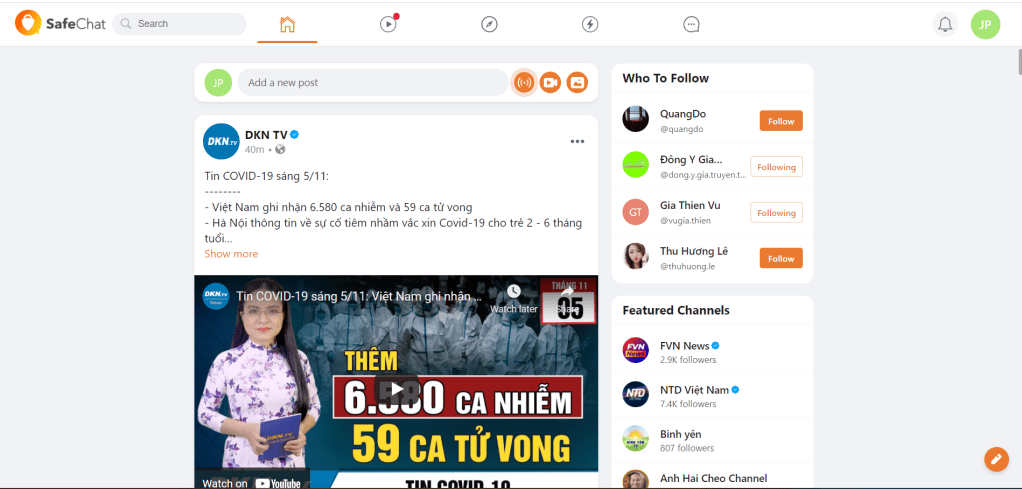Image resolution: width=1022 pixels, height=489 pixels.
Task: Open the lightning bolt icon
Action: pos(590,24)
